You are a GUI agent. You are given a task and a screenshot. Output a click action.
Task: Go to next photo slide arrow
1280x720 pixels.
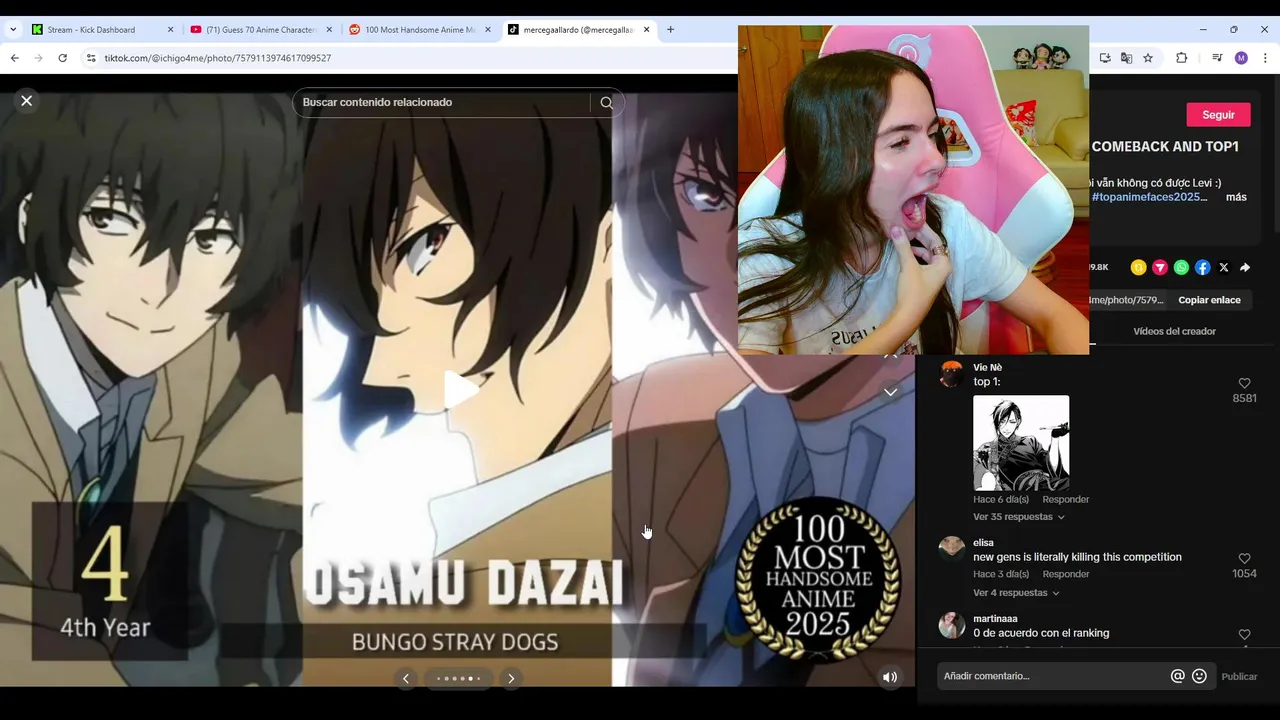pyautogui.click(x=511, y=678)
